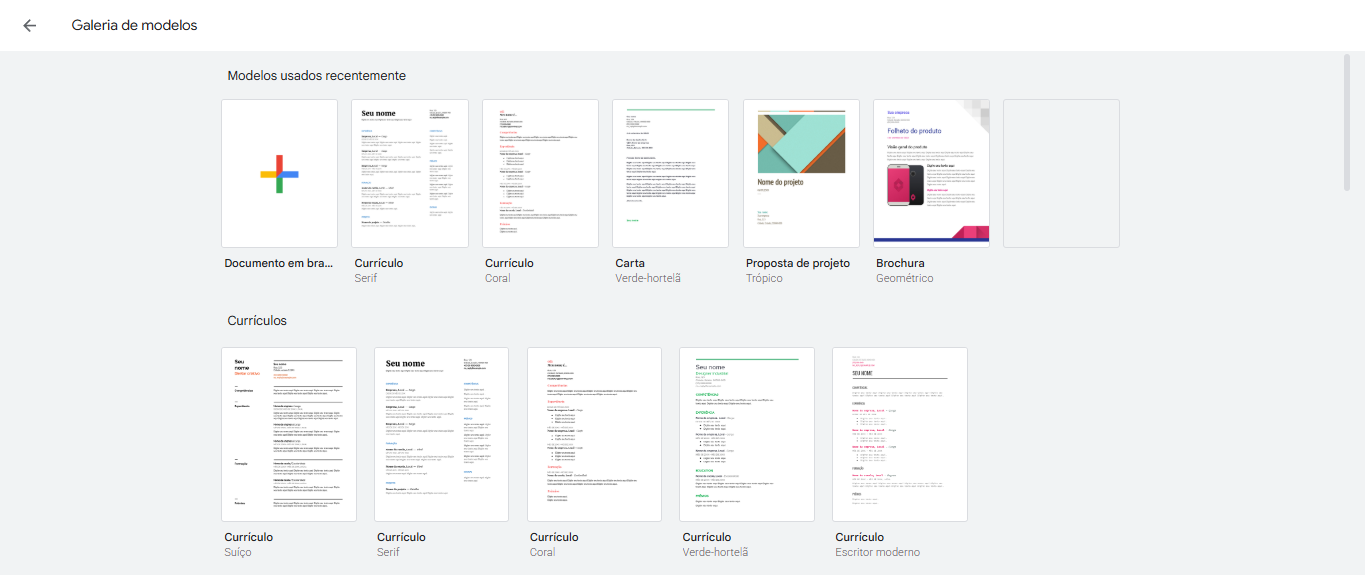Image resolution: width=1365 pixels, height=575 pixels.
Task: Click the 'Carta' title text
Action: (x=630, y=263)
